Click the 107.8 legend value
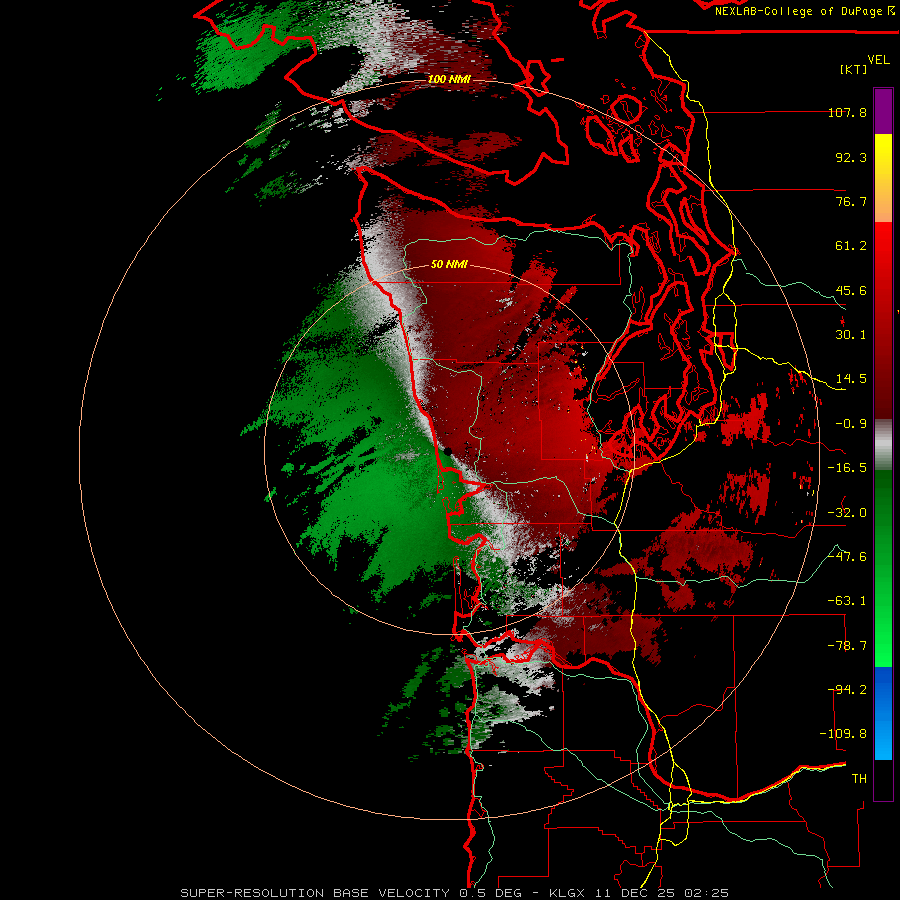Viewport: 900px width, 900px height. (847, 112)
